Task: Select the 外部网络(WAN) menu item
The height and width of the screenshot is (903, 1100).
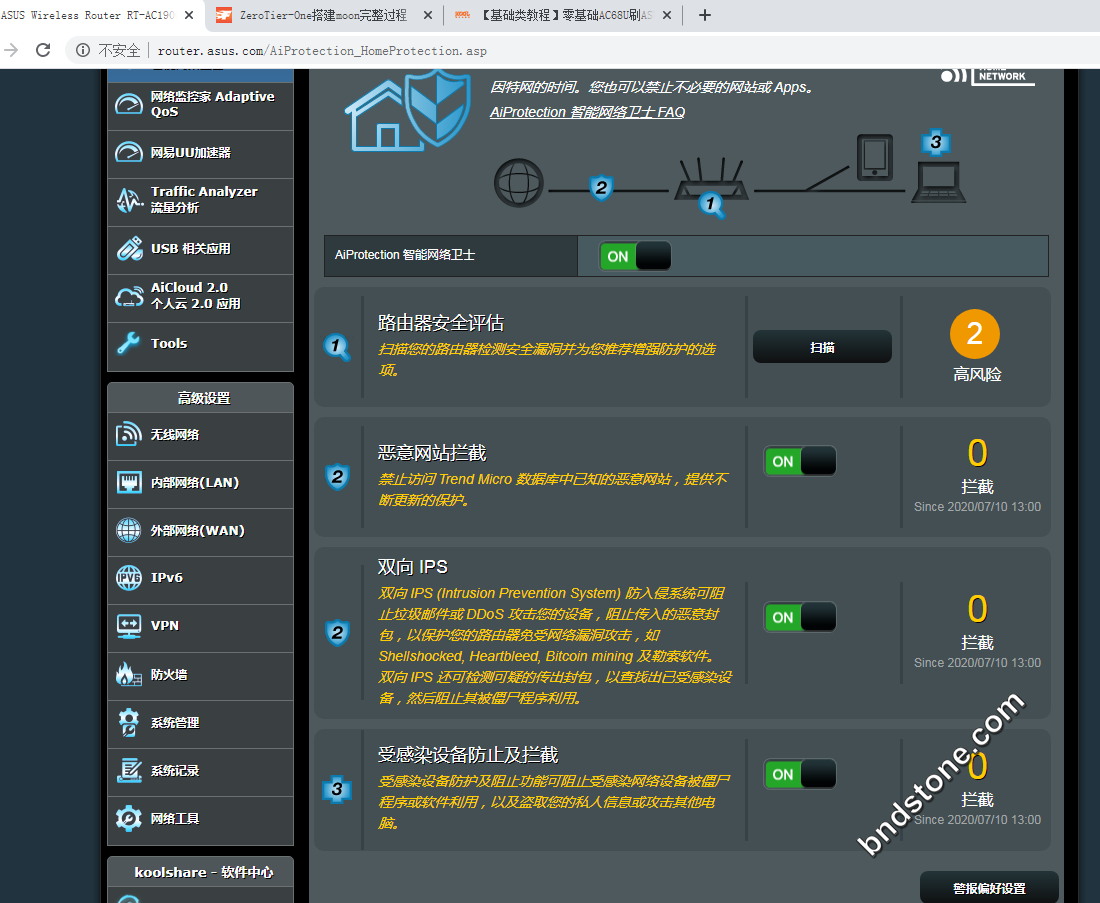Action: [201, 531]
